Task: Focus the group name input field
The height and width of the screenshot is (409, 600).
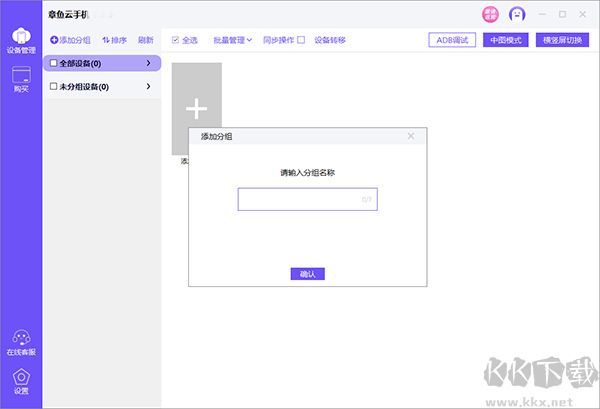Action: [308, 199]
